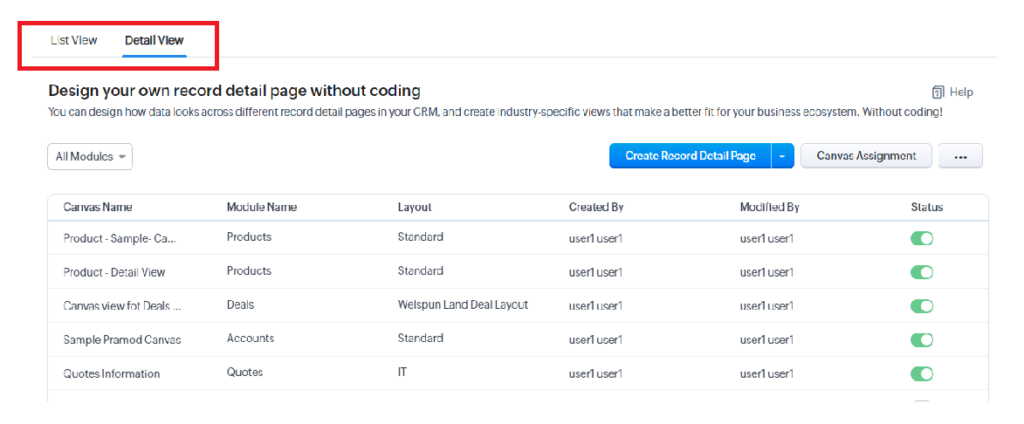Toggle Quotes Information status switch

click(921, 374)
